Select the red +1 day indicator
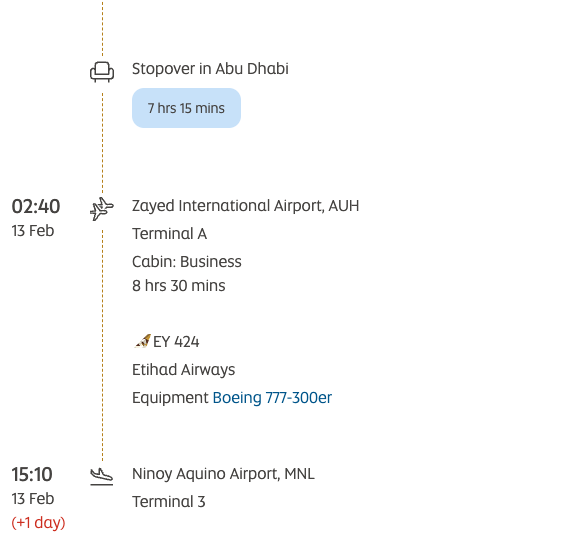 (38, 523)
